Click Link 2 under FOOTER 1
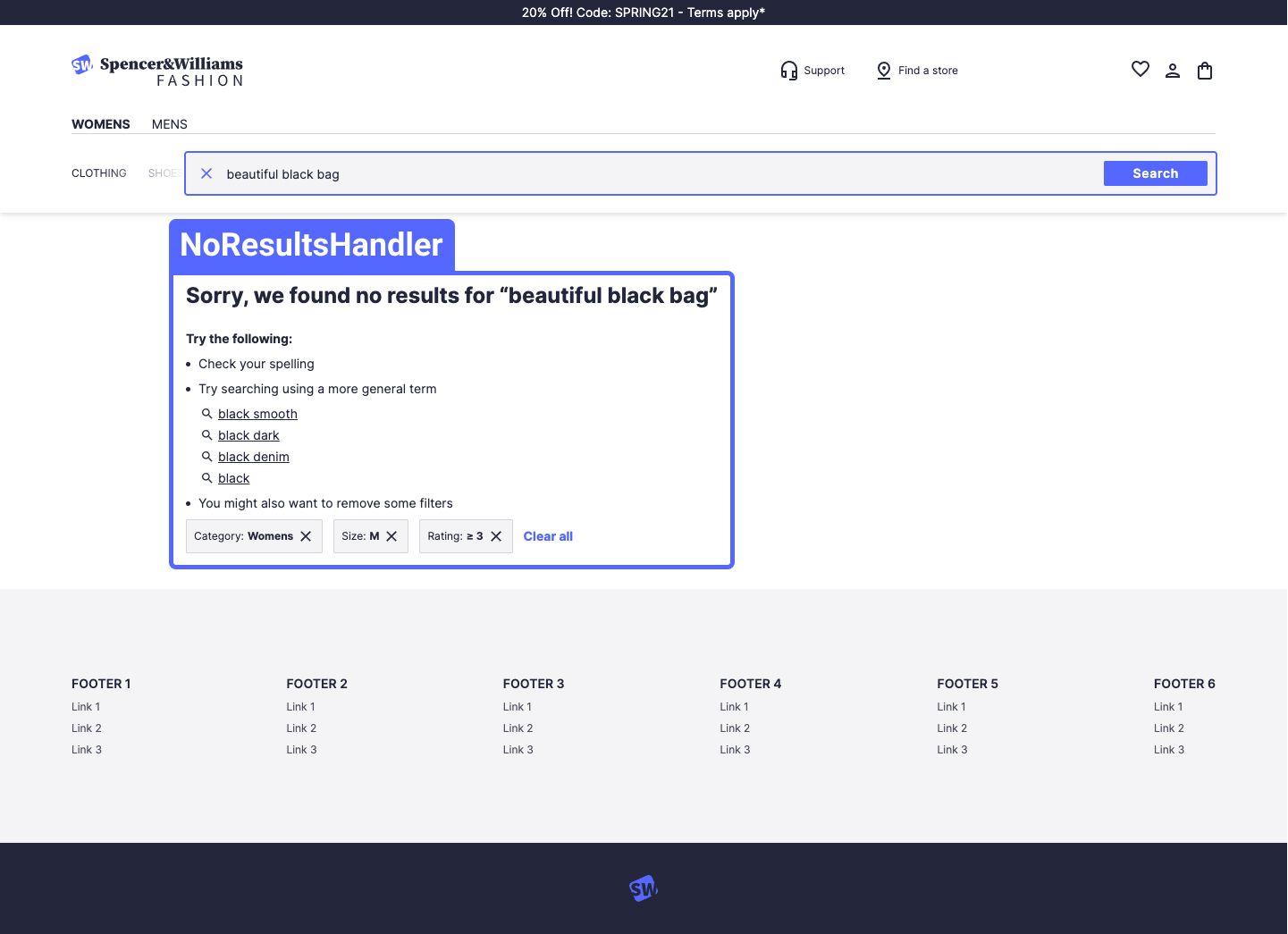The height and width of the screenshot is (934, 1288). (x=87, y=728)
